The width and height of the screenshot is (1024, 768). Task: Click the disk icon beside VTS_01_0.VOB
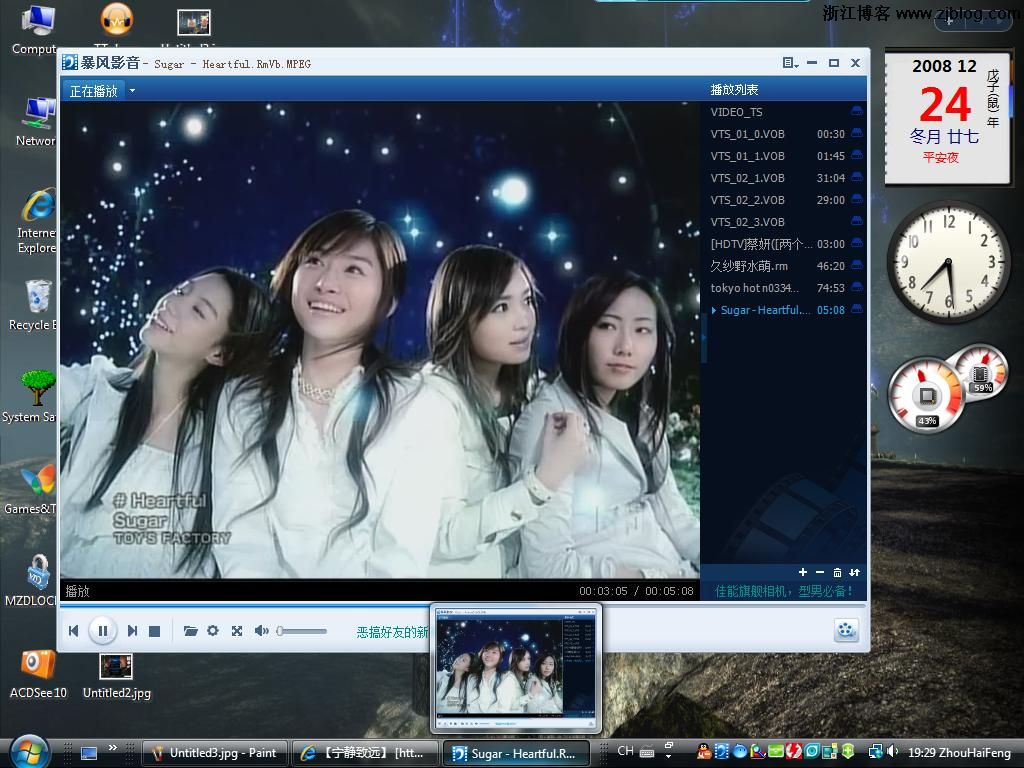(x=857, y=133)
